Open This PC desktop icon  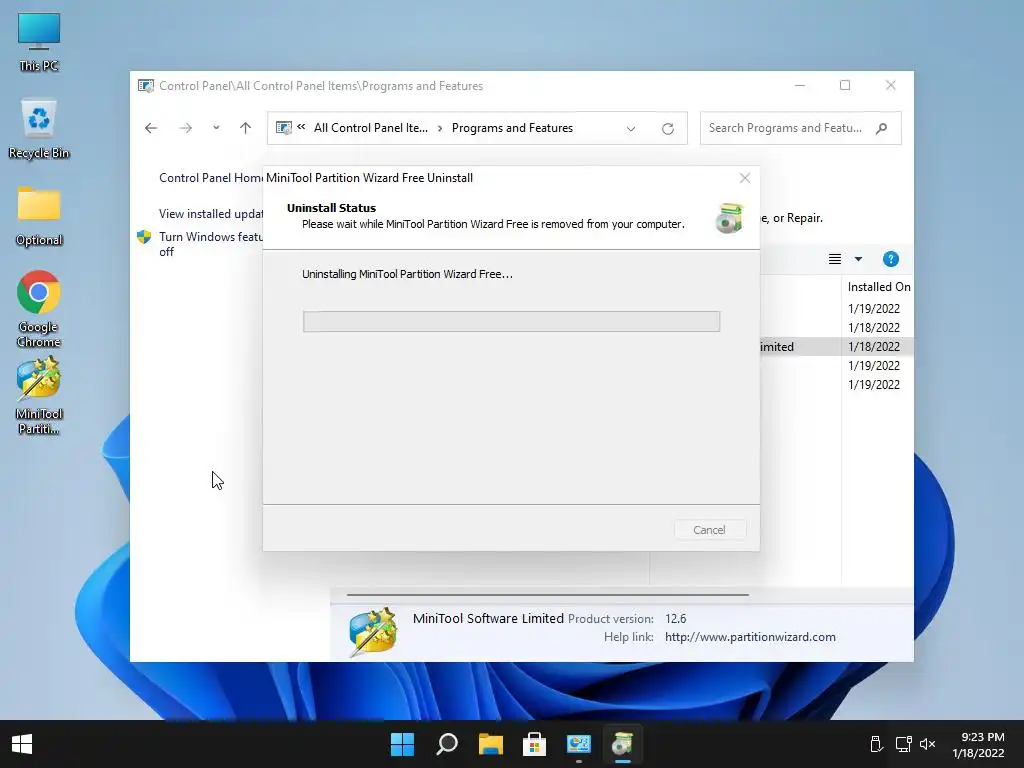[39, 42]
